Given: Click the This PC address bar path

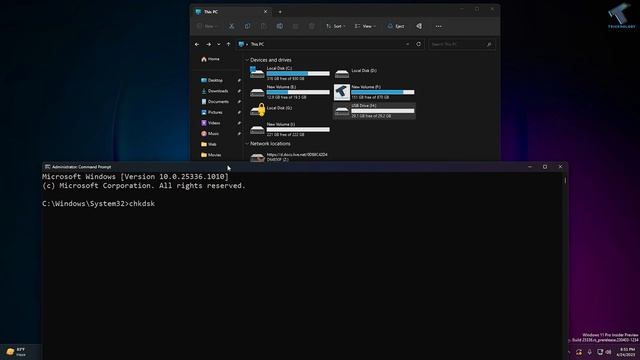Looking at the screenshot, I should [258, 44].
